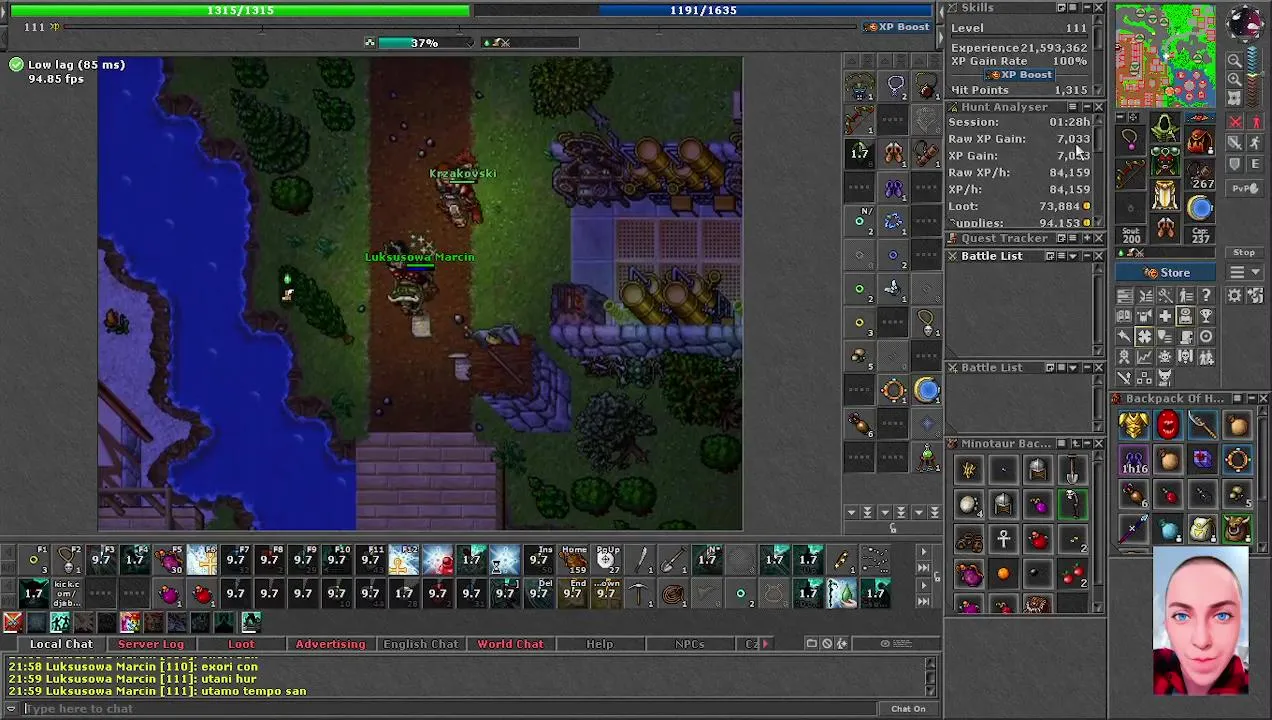Open the Store button
The image size is (1272, 720).
[x=1165, y=272]
